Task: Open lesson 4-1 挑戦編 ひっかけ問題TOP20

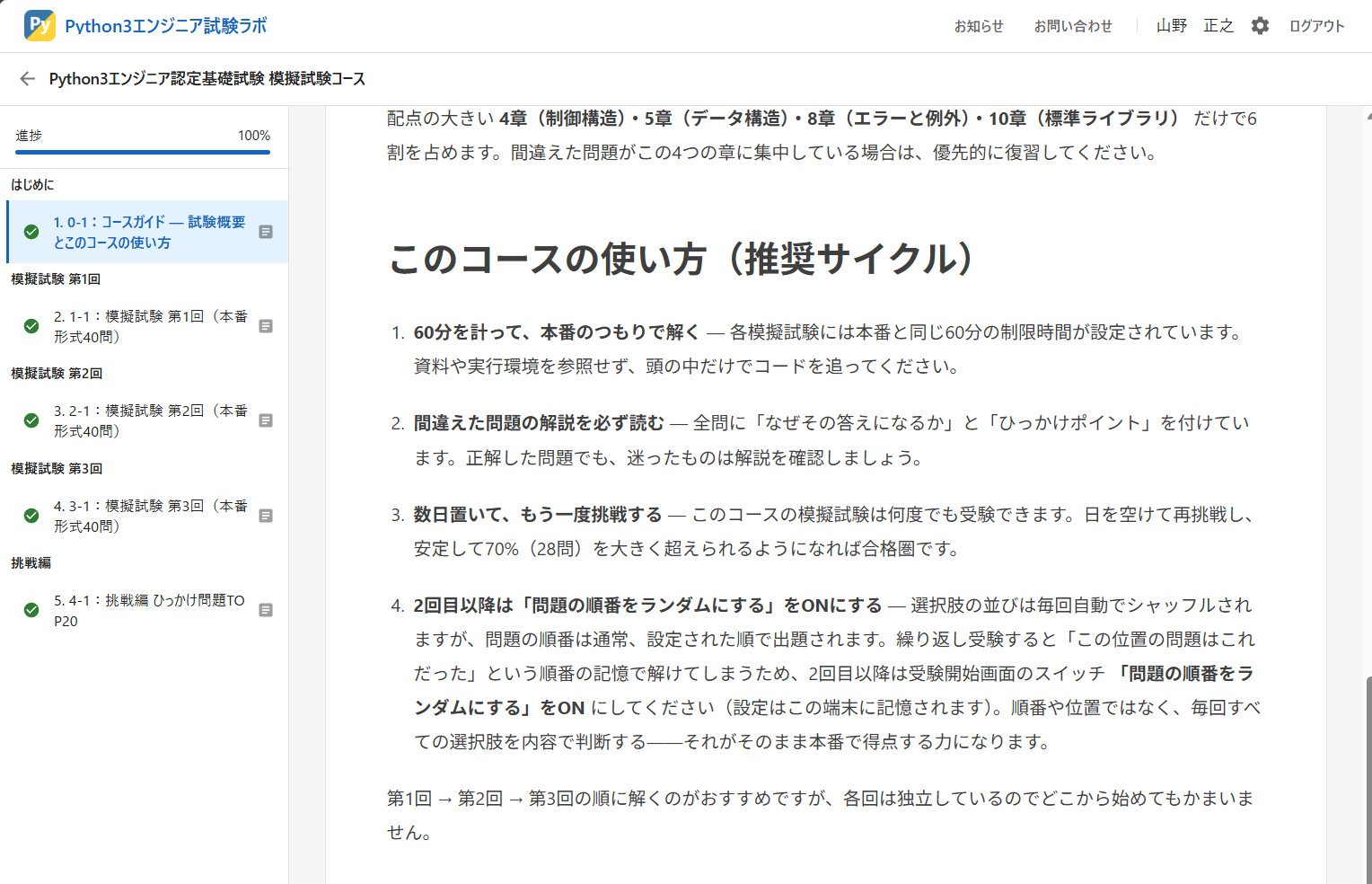Action: [x=148, y=610]
